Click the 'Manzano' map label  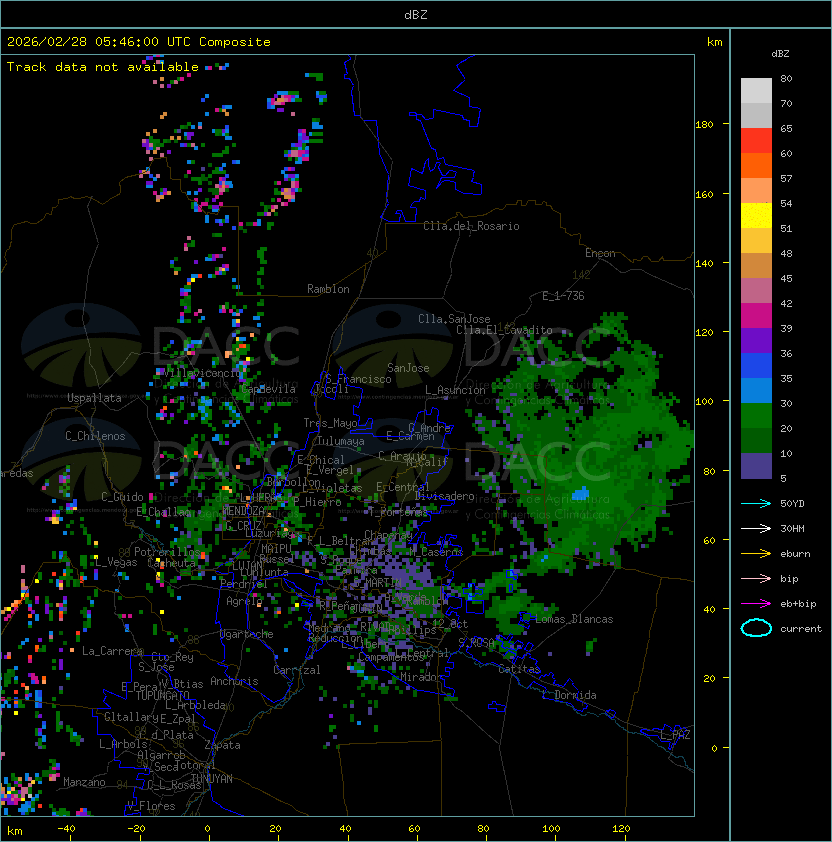pos(84,782)
